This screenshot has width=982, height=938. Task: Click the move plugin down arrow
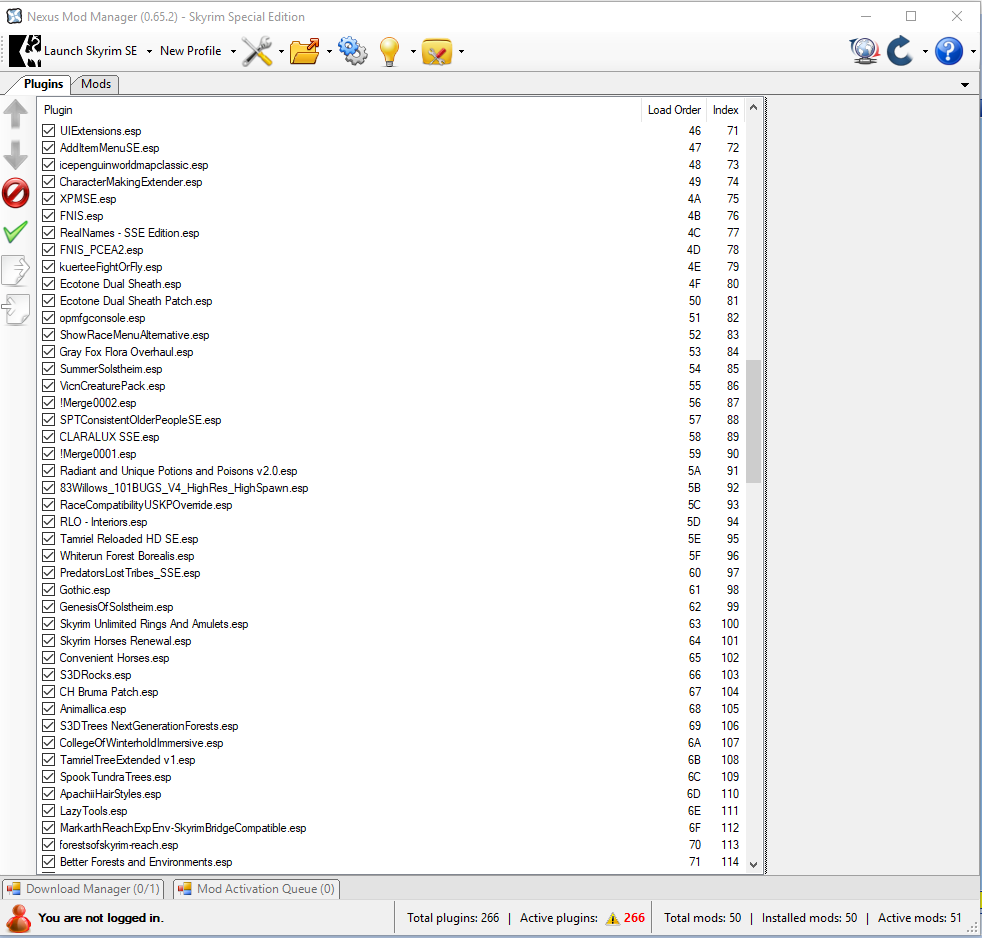pos(16,154)
